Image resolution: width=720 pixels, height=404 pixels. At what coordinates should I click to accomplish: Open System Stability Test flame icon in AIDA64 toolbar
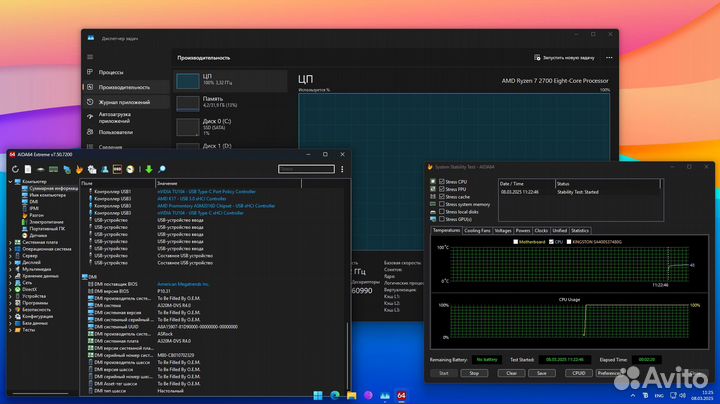point(79,169)
